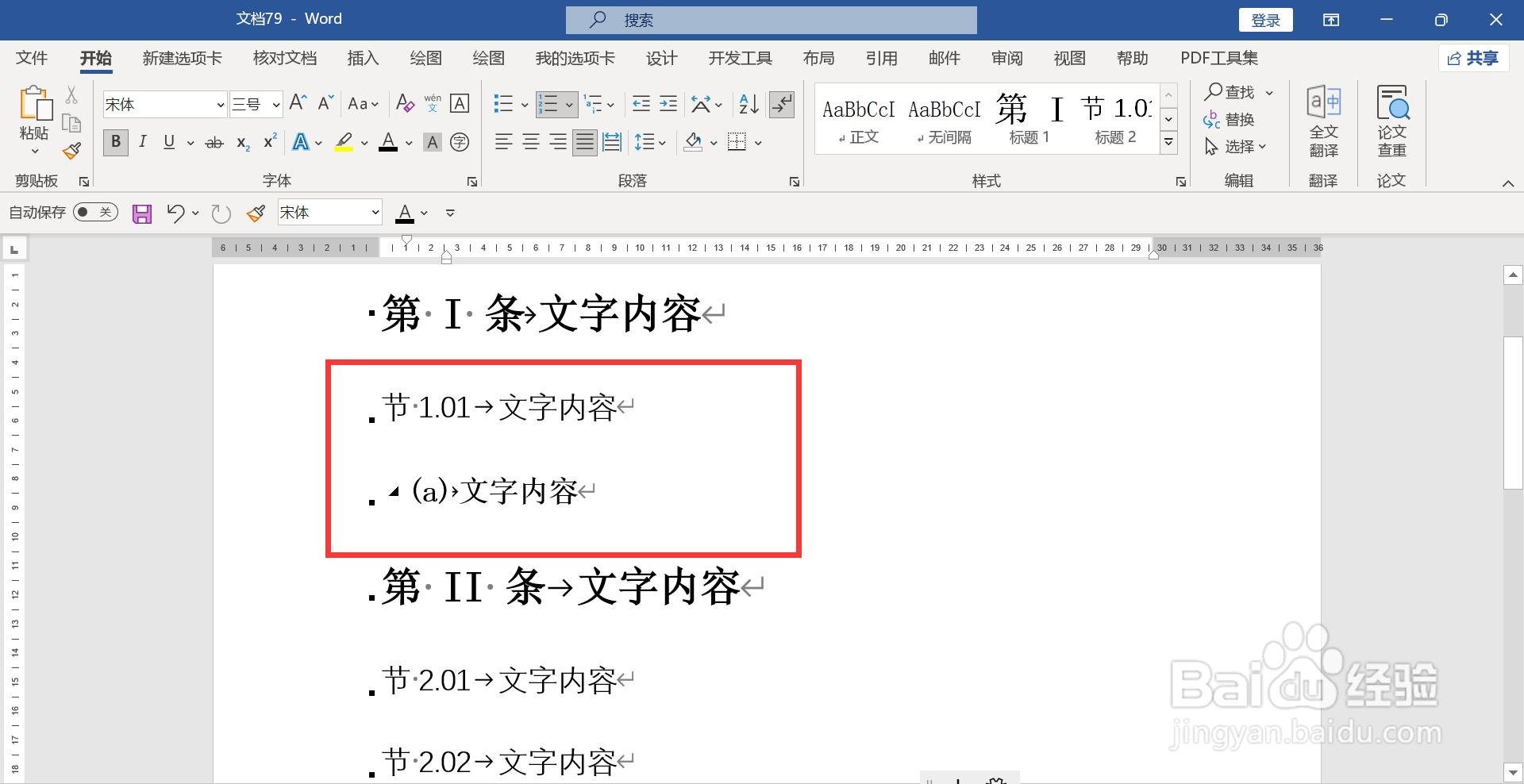
Task: Click the Cut scissors icon
Action: [x=71, y=96]
